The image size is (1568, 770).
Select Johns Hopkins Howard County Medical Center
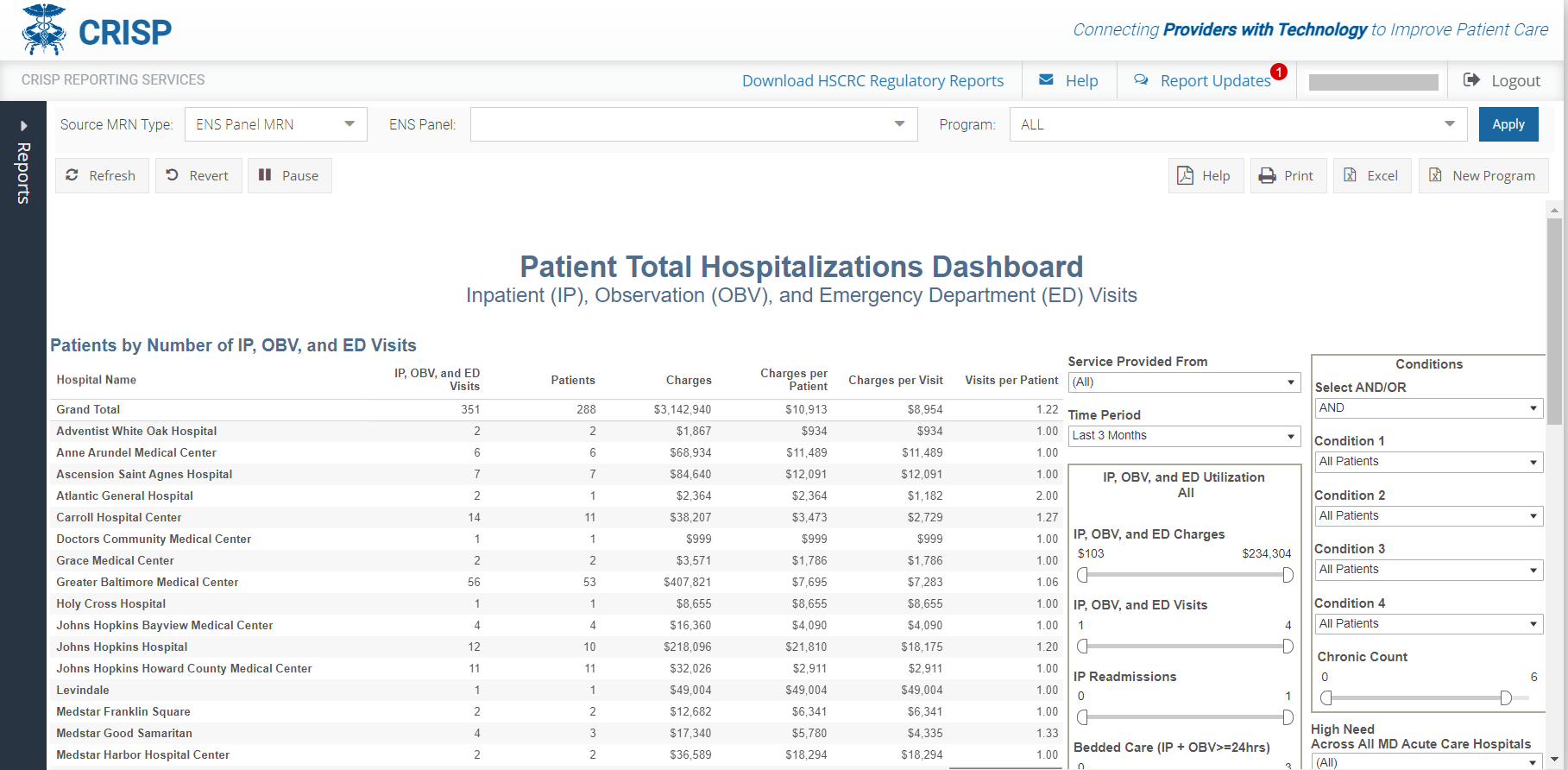tap(557, 669)
